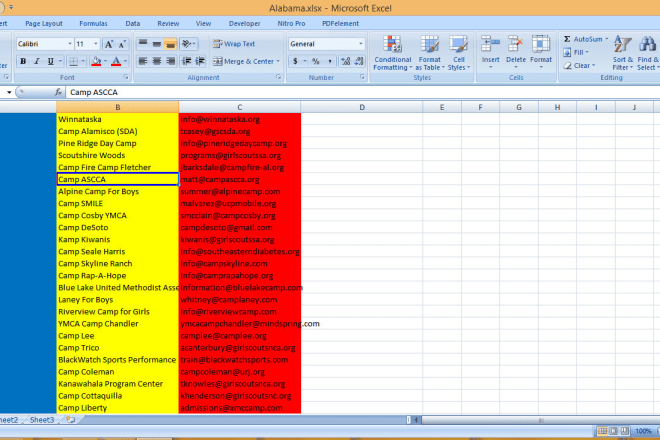Open AutoSum dropdown arrow
Screen dimensions: 660x440
tap(607, 39)
